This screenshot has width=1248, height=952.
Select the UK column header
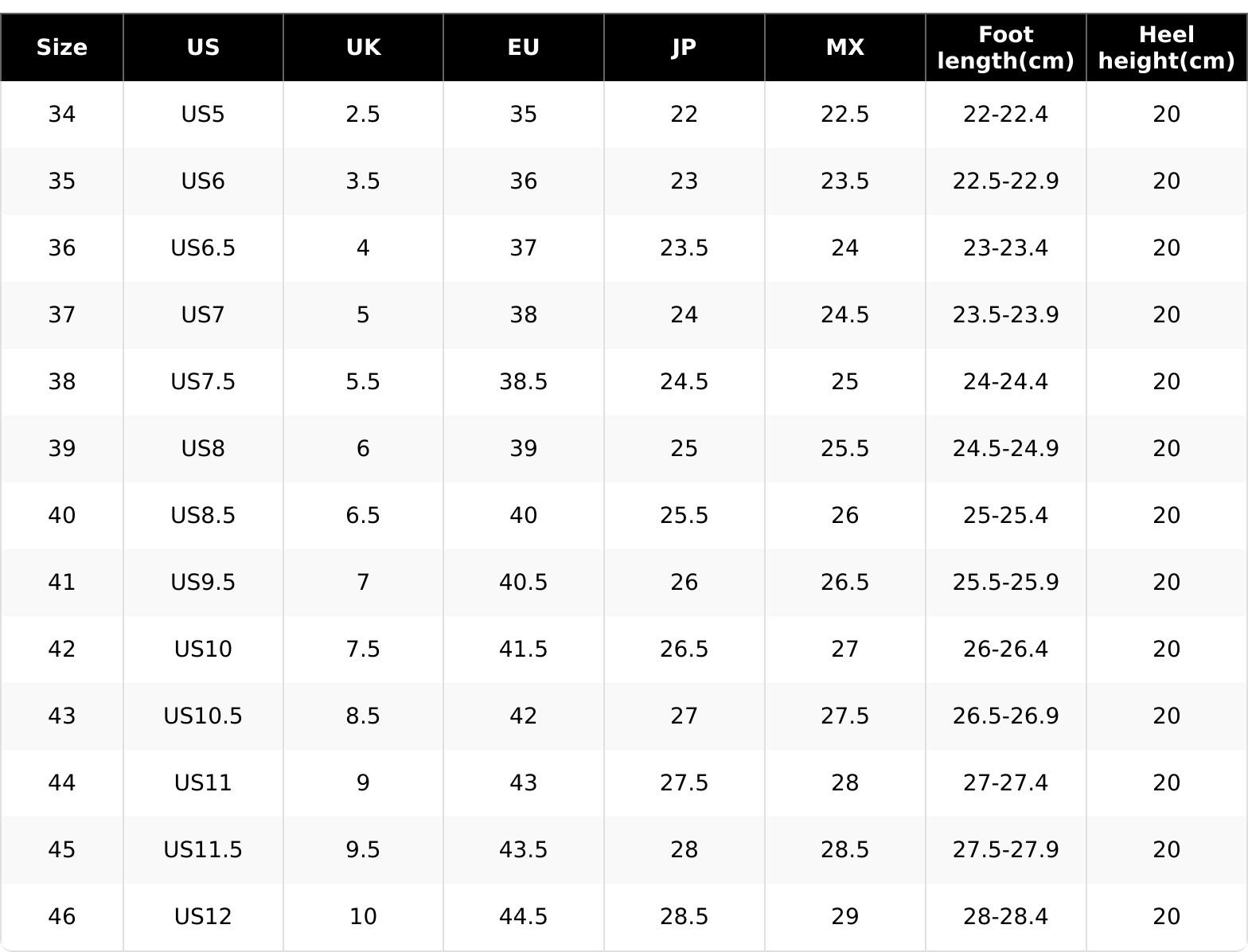[x=363, y=48]
